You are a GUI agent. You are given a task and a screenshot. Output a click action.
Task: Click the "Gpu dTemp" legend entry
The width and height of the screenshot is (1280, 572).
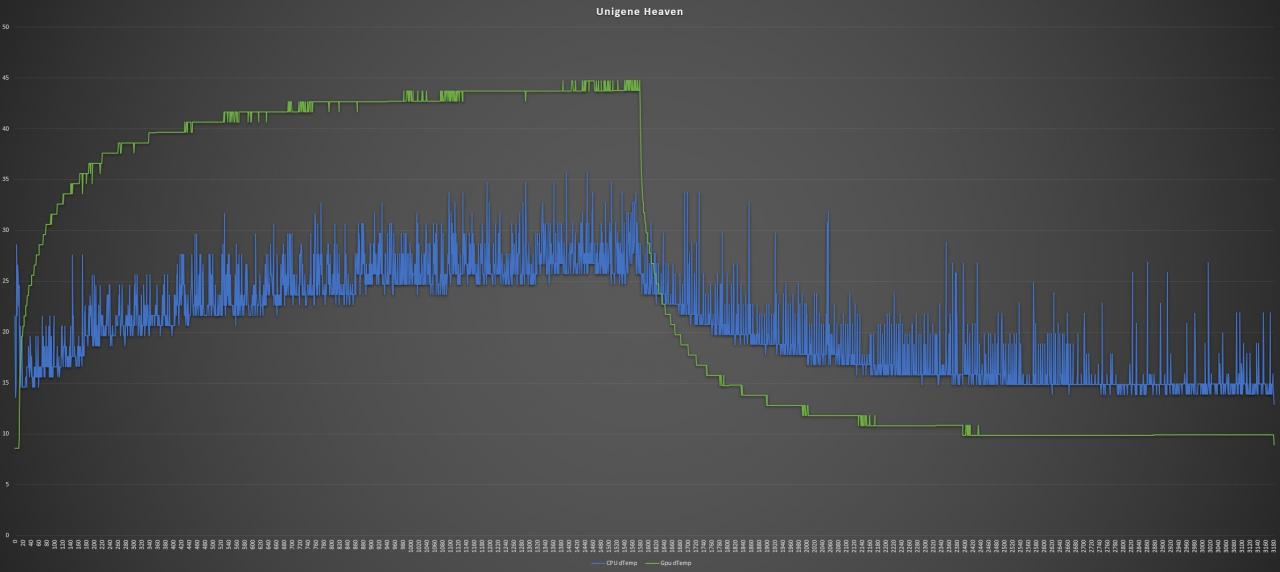[668, 563]
